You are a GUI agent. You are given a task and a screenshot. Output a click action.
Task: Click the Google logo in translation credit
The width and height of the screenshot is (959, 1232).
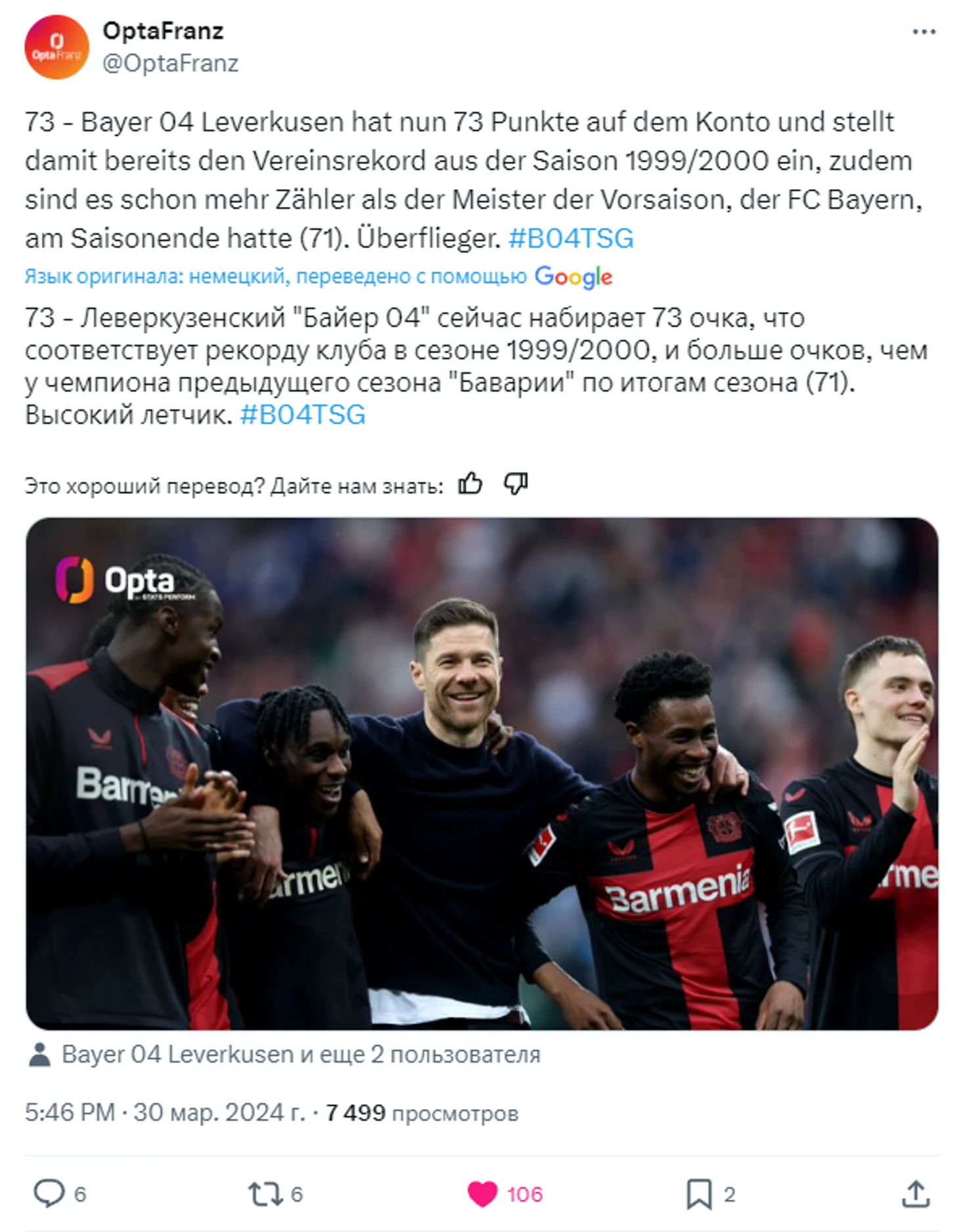573,276
